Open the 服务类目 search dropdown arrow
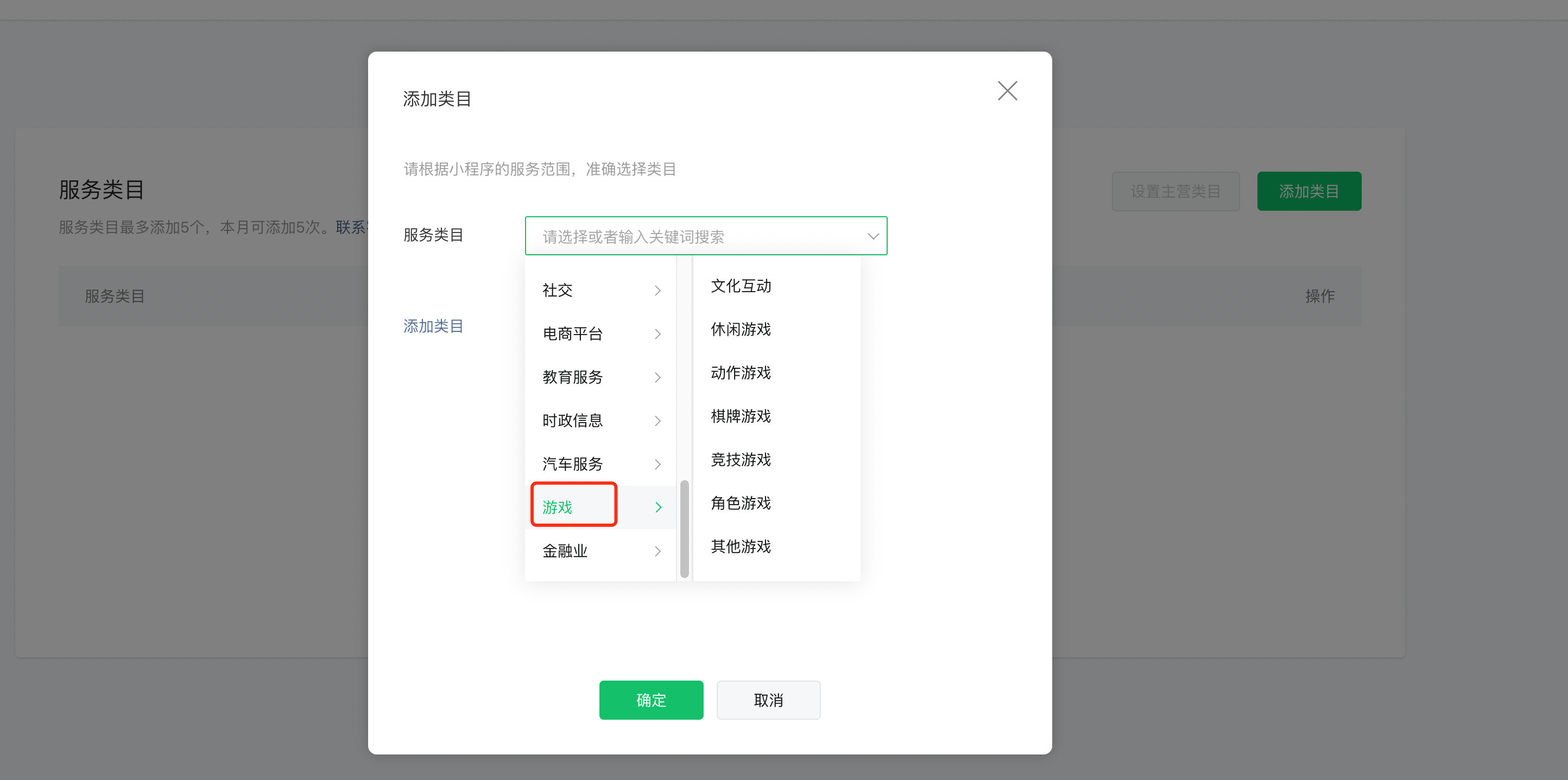 pos(872,236)
